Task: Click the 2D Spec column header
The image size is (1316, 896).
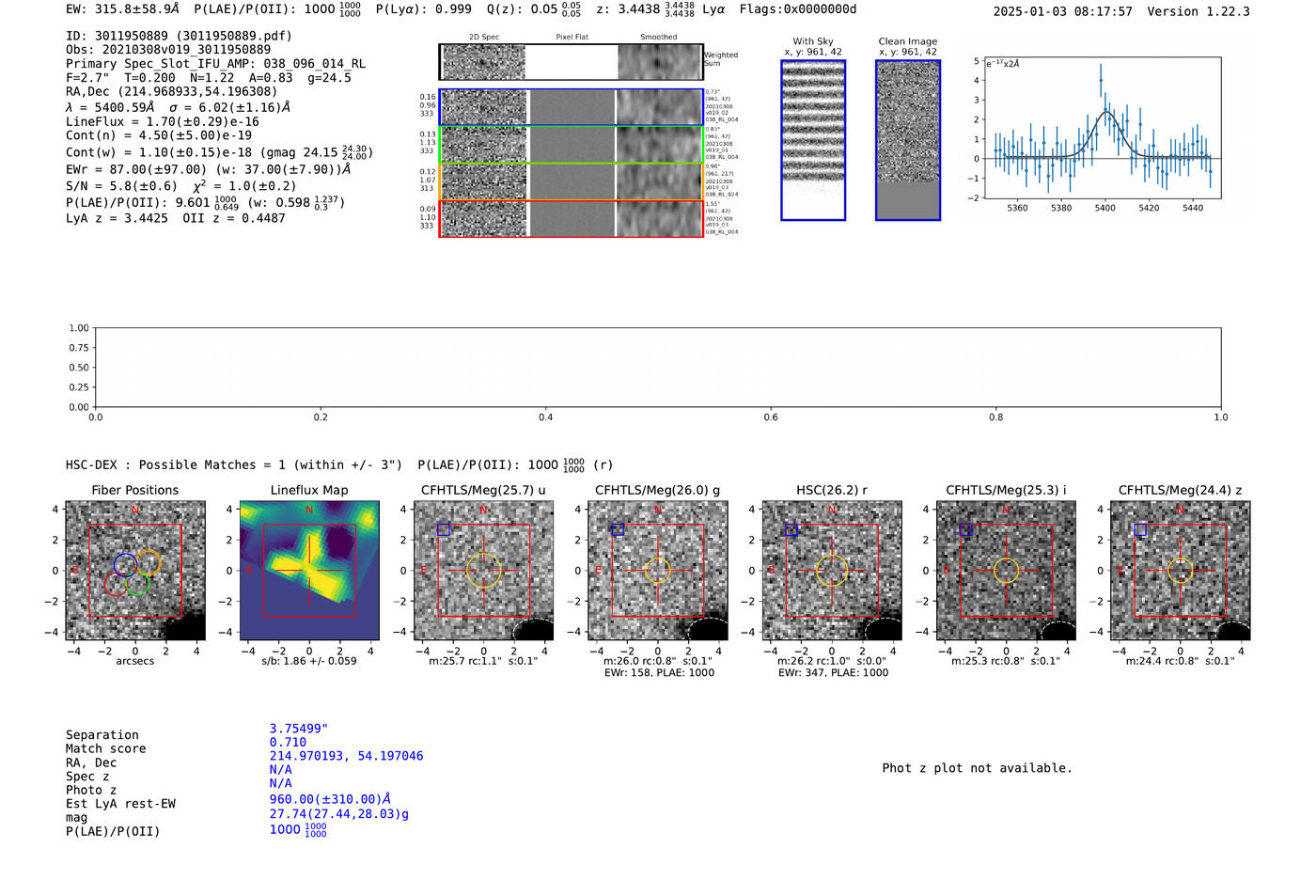Action: point(484,38)
